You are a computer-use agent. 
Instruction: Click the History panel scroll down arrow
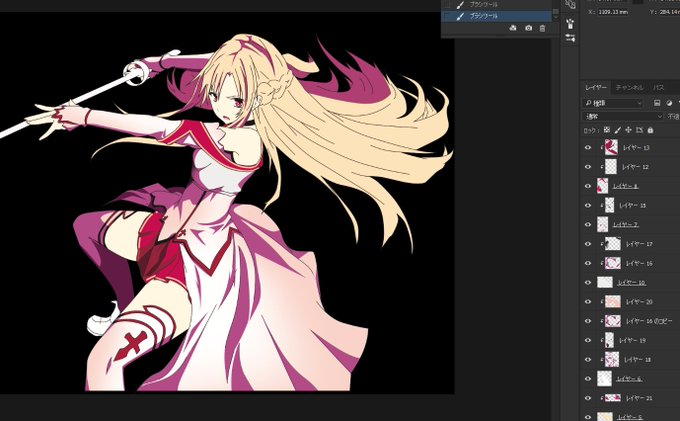[556, 16]
